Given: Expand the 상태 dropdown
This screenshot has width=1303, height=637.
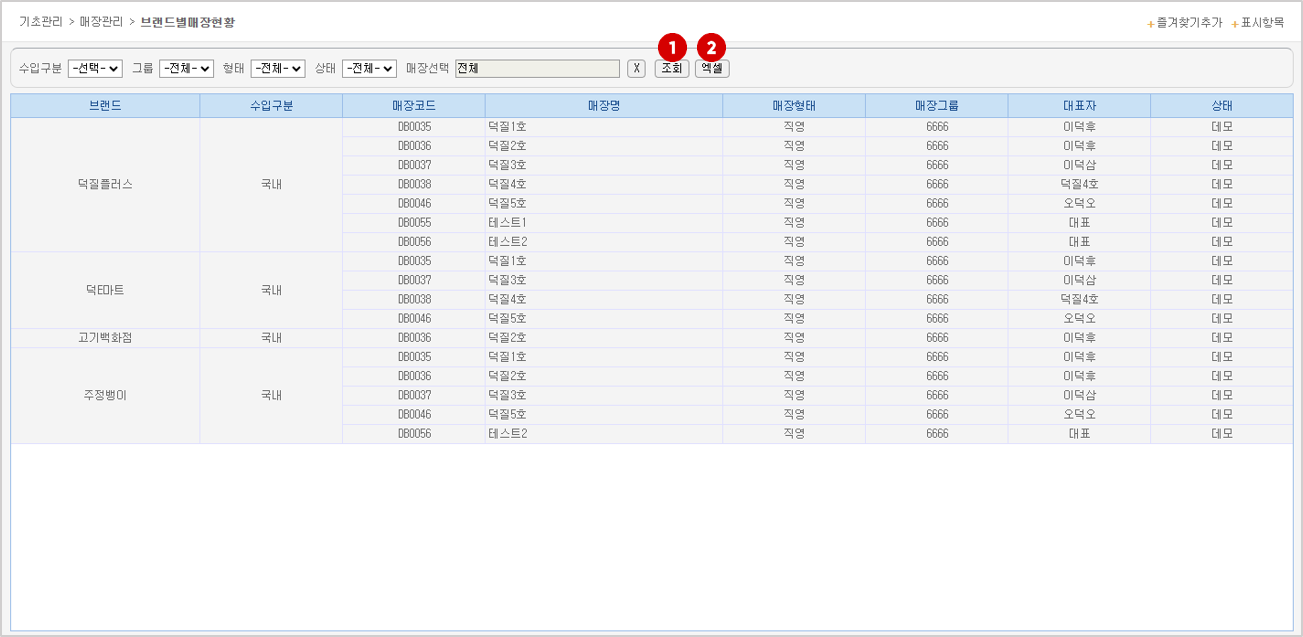Looking at the screenshot, I should tap(369, 69).
